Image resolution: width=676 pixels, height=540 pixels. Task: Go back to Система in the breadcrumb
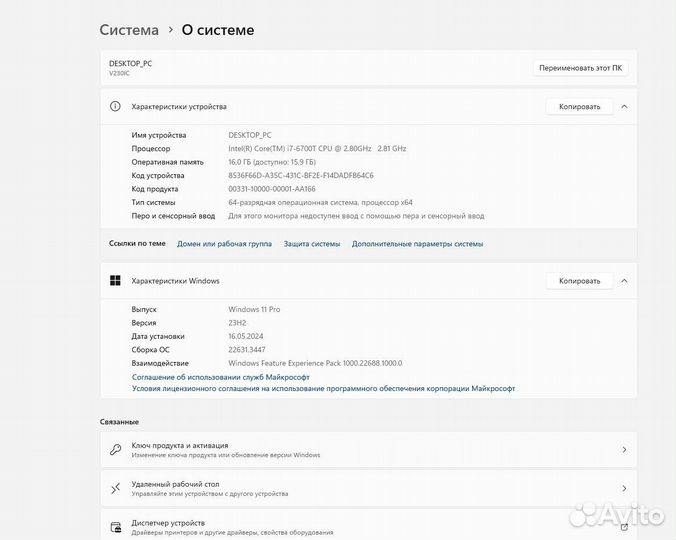click(x=129, y=30)
